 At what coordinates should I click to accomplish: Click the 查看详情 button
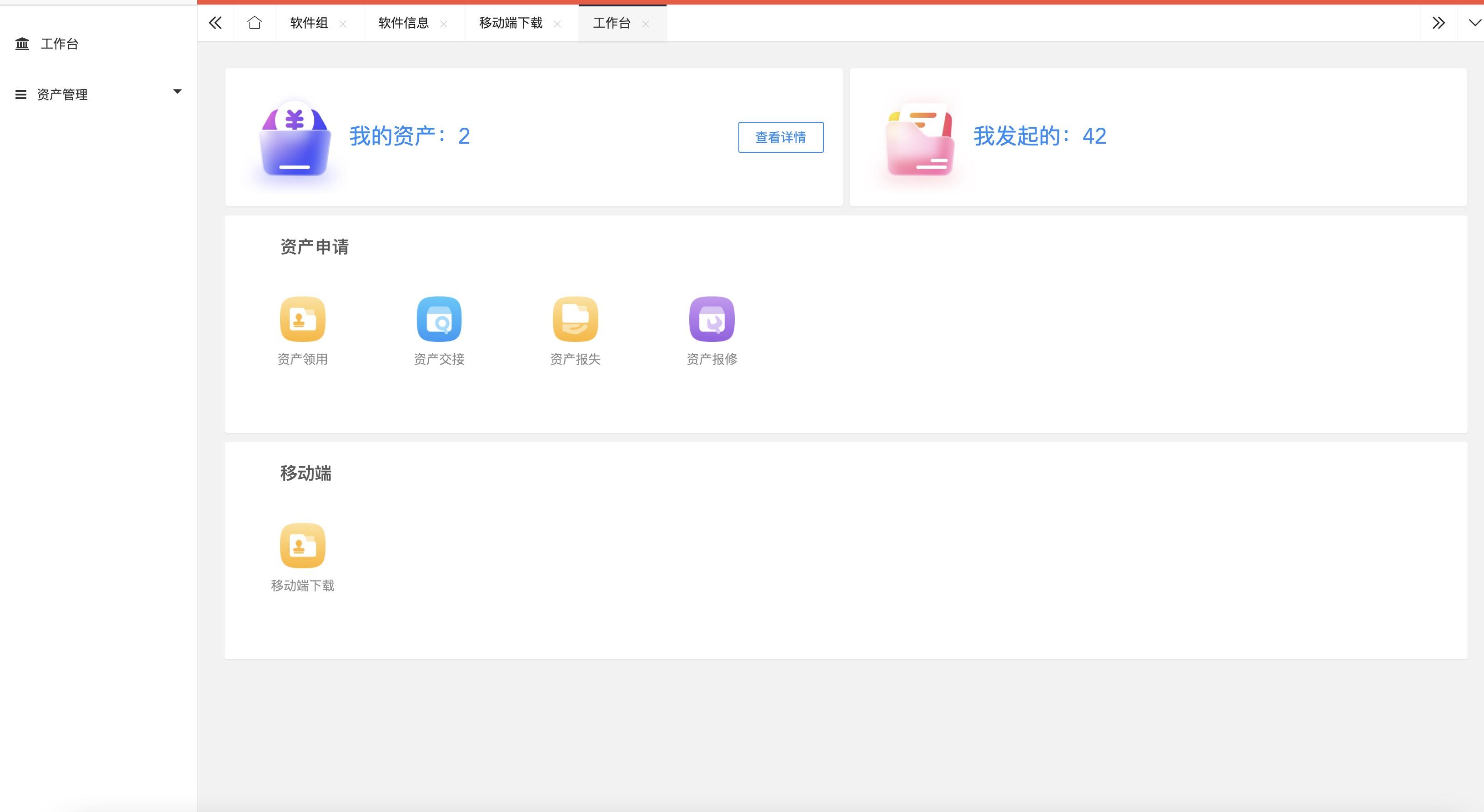pyautogui.click(x=781, y=137)
